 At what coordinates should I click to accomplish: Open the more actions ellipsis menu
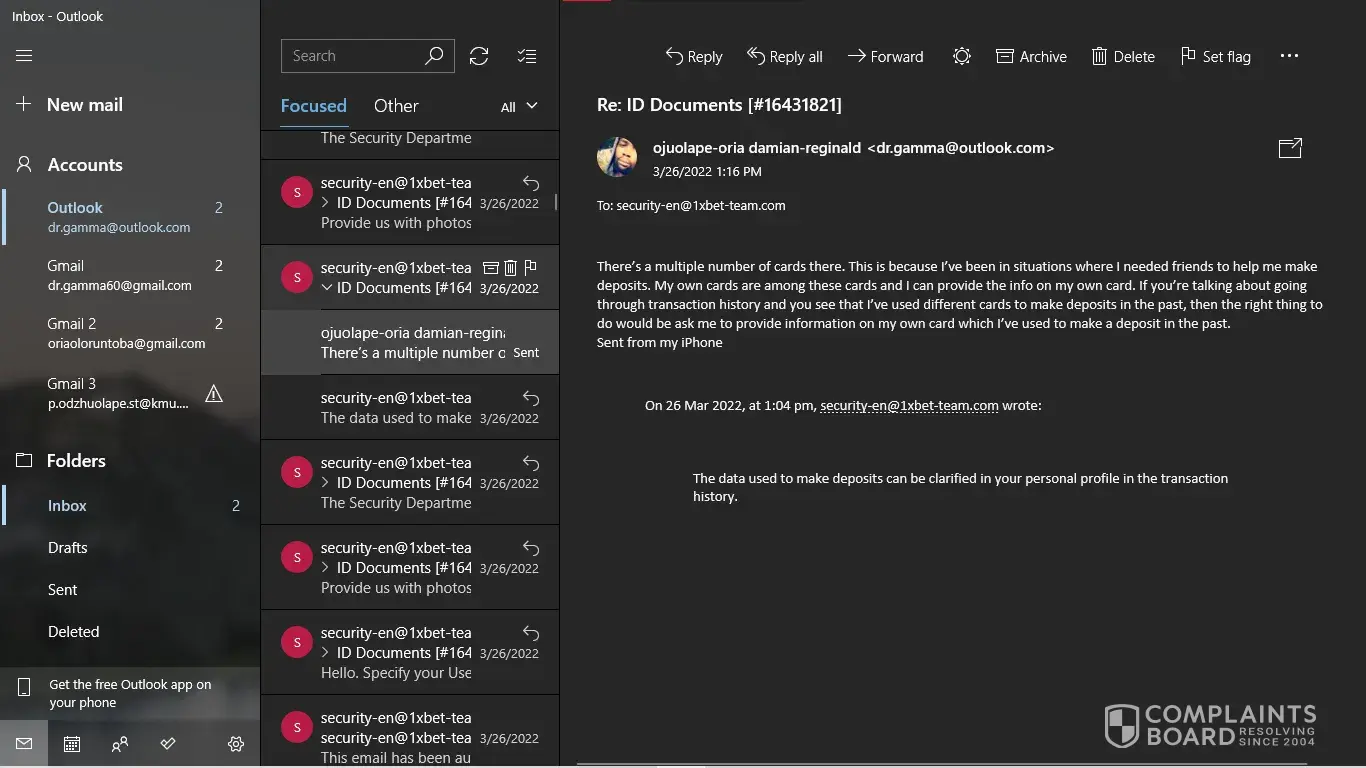pos(1289,56)
